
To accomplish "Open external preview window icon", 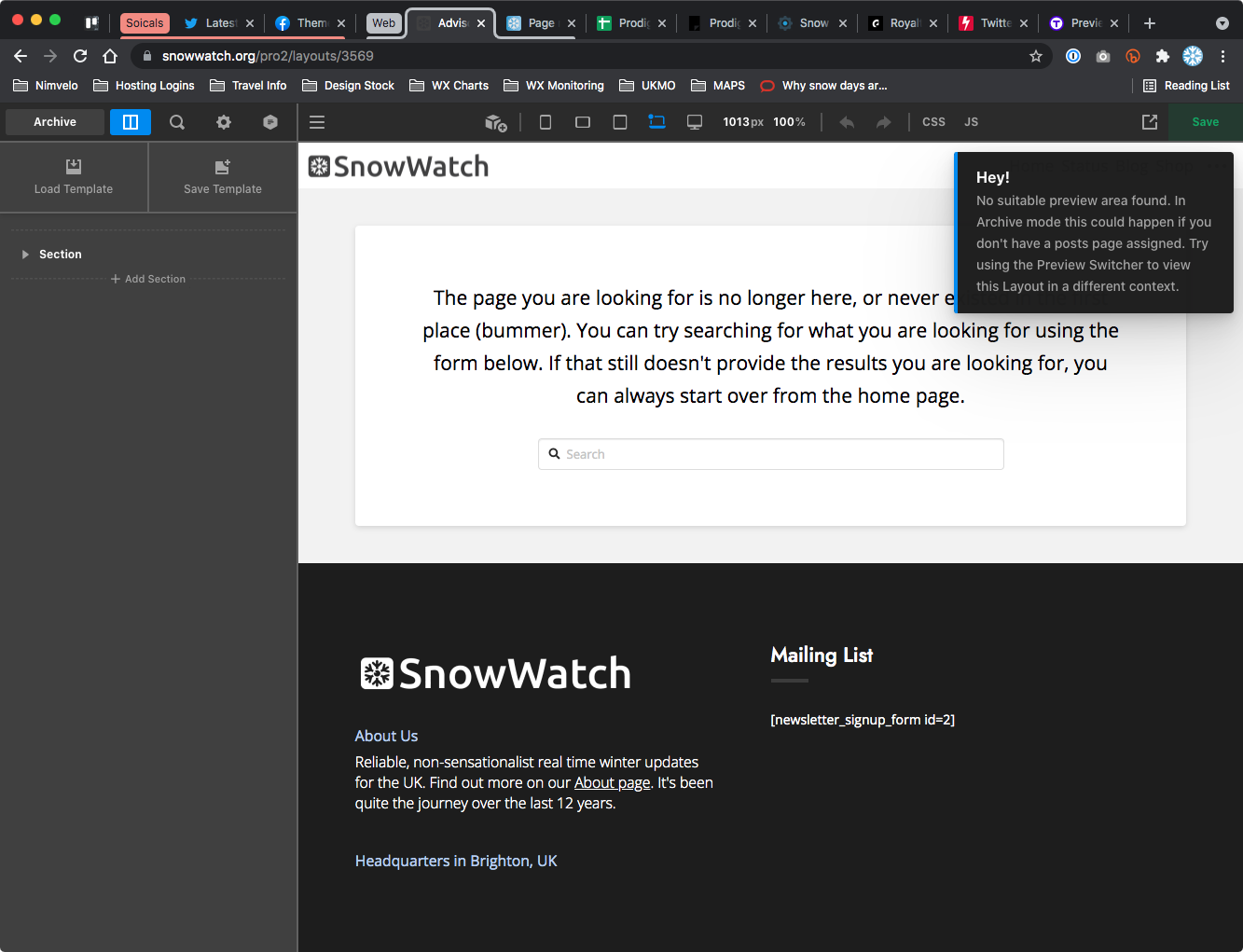I will coord(1150,122).
